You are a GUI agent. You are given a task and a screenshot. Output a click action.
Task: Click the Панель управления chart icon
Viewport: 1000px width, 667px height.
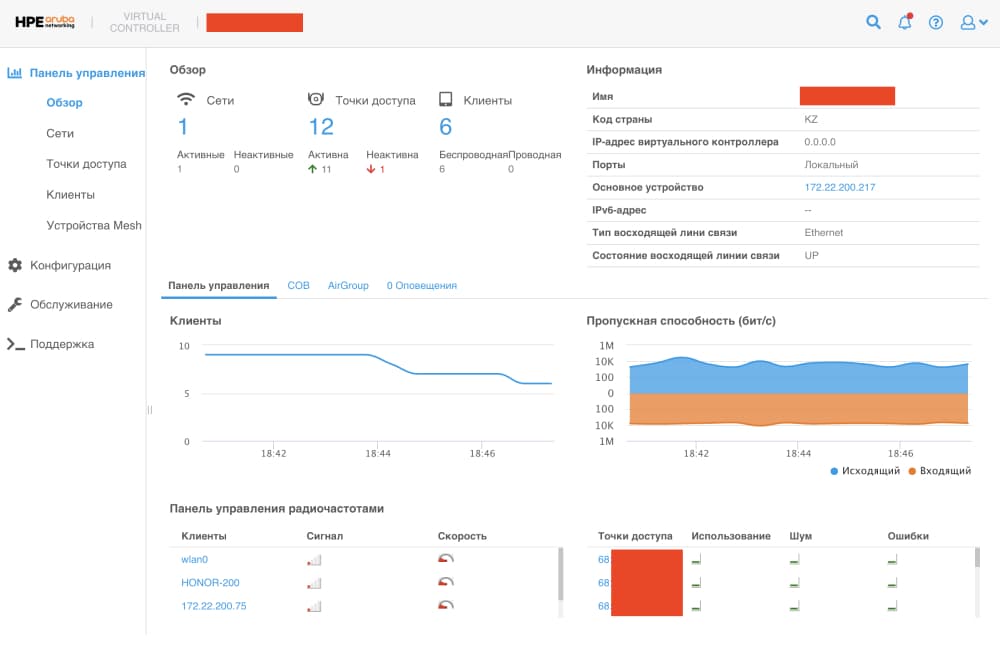click(15, 73)
